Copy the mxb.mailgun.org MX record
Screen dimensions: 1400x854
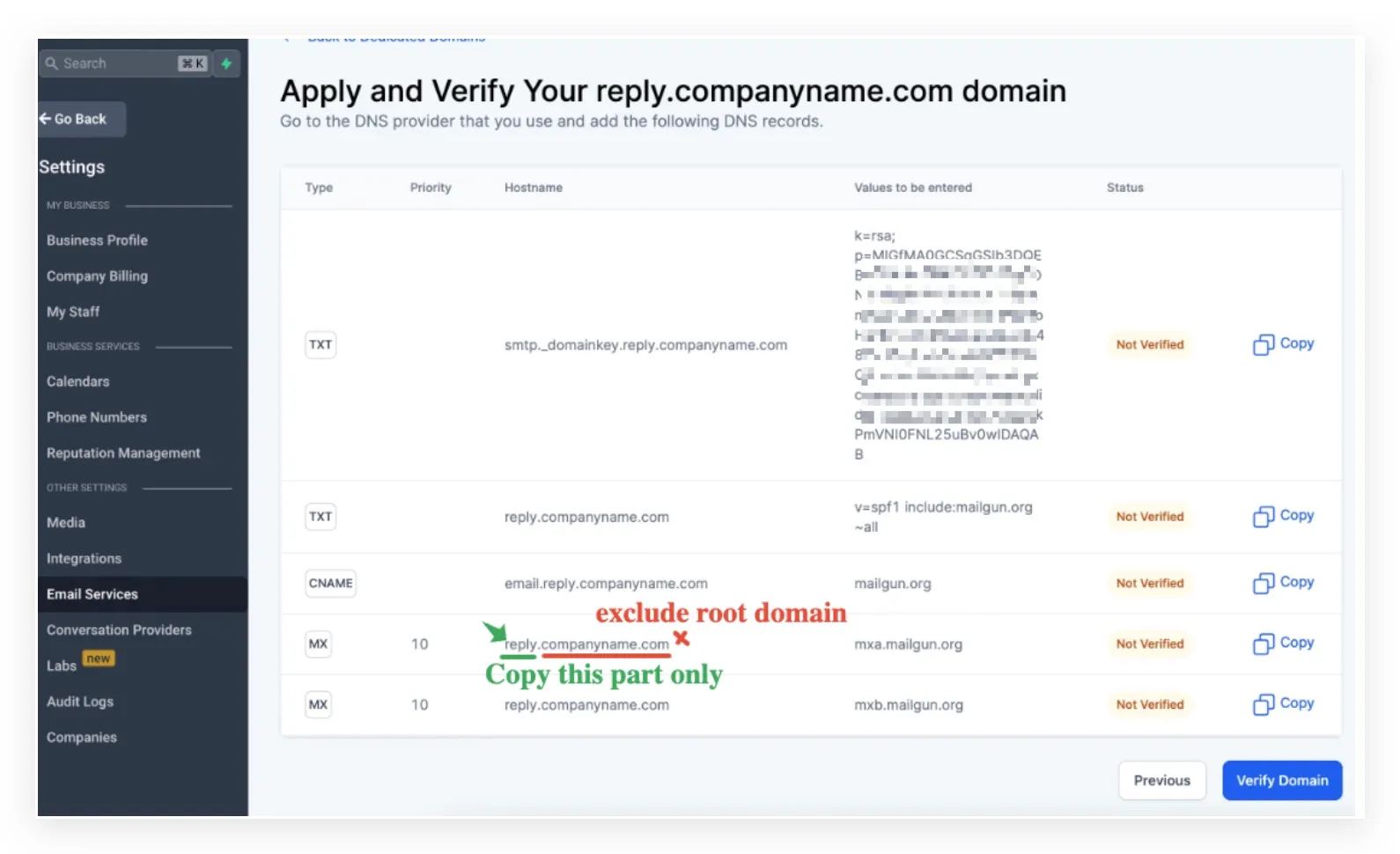[1283, 704]
